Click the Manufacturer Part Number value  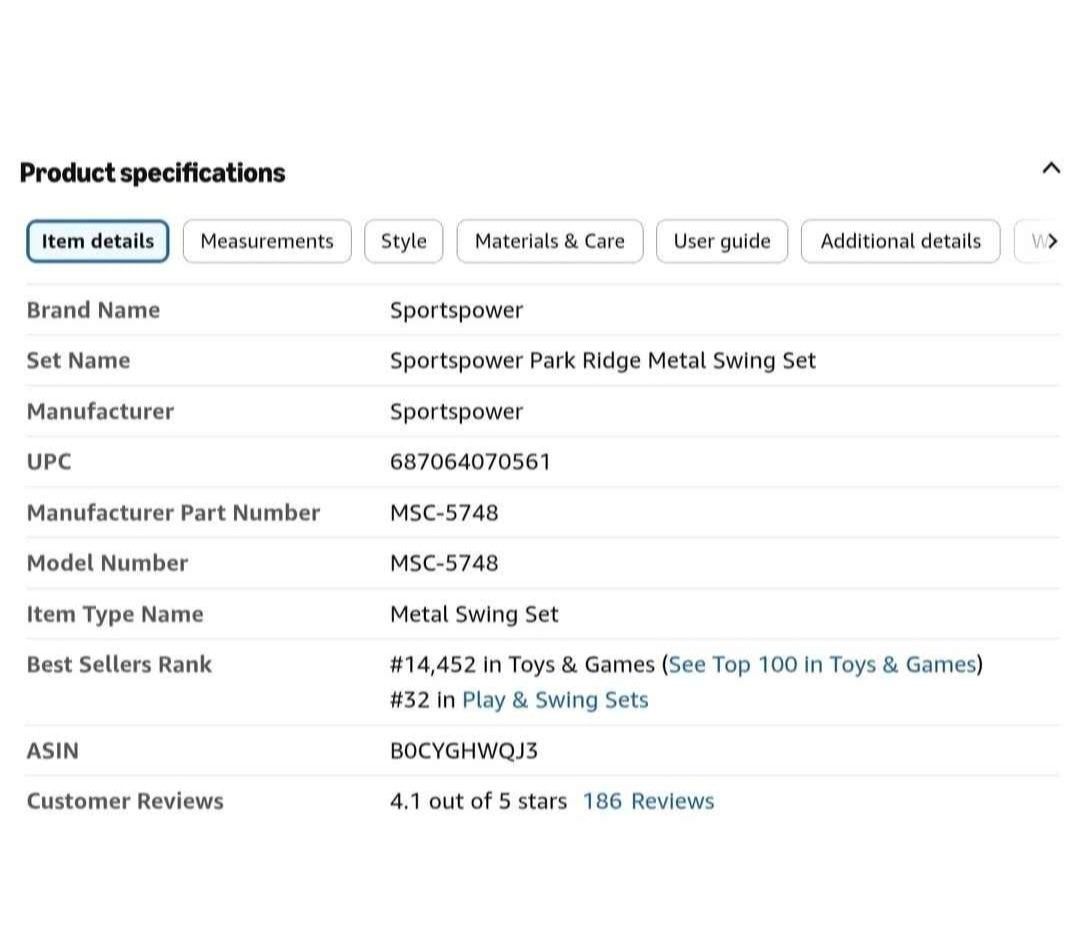[x=444, y=513]
